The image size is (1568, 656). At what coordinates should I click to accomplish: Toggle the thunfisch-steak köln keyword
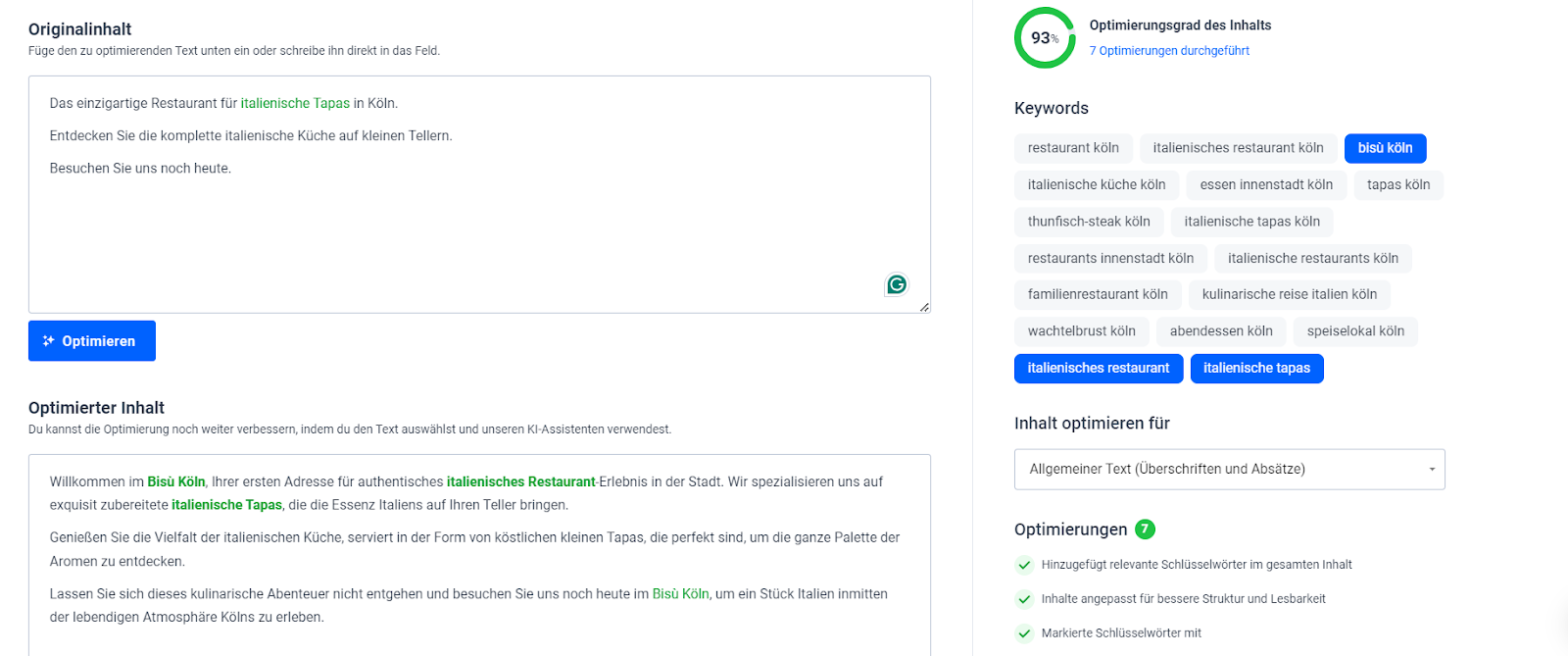click(1089, 222)
